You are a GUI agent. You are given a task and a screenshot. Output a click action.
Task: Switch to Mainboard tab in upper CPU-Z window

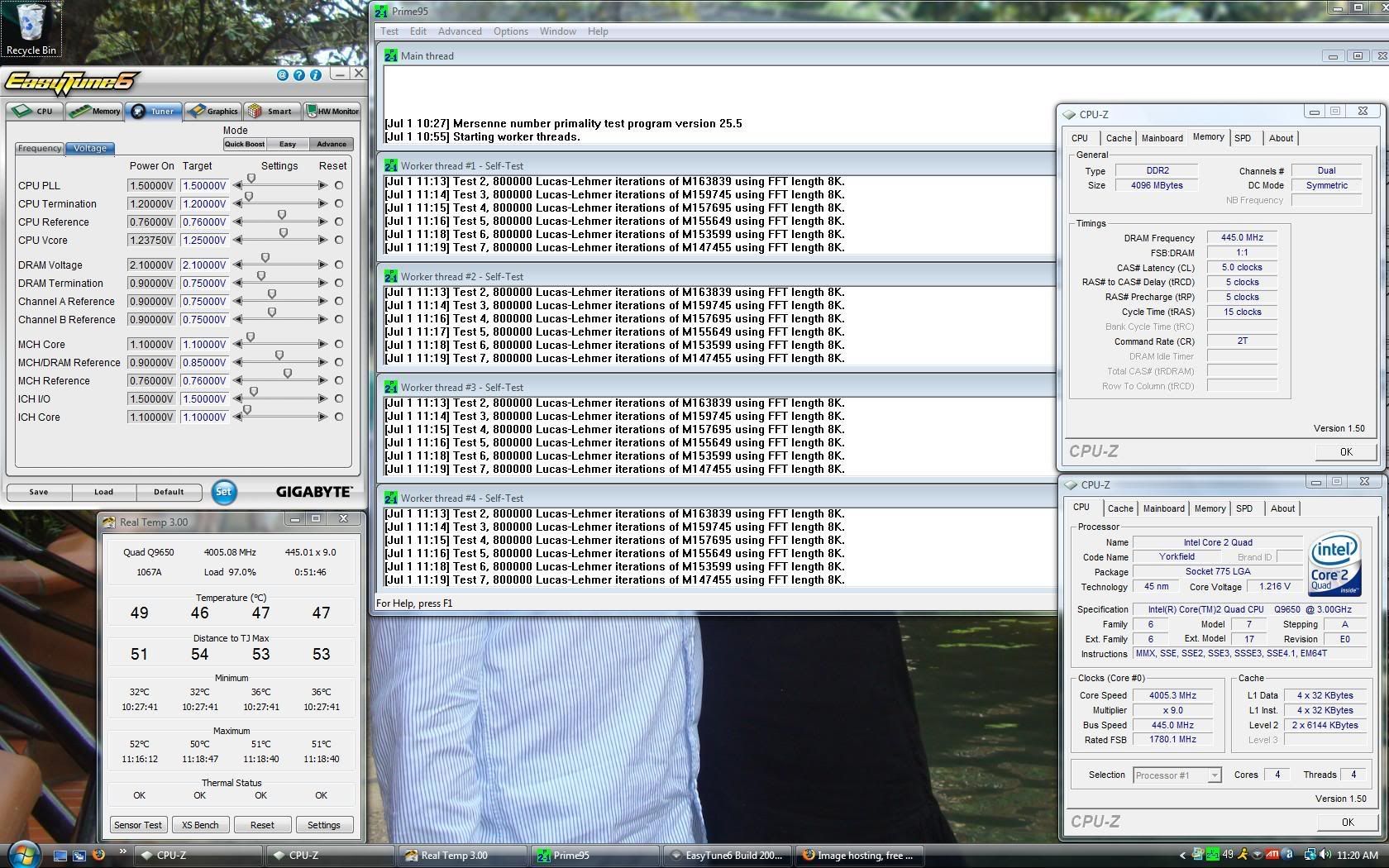click(1162, 138)
